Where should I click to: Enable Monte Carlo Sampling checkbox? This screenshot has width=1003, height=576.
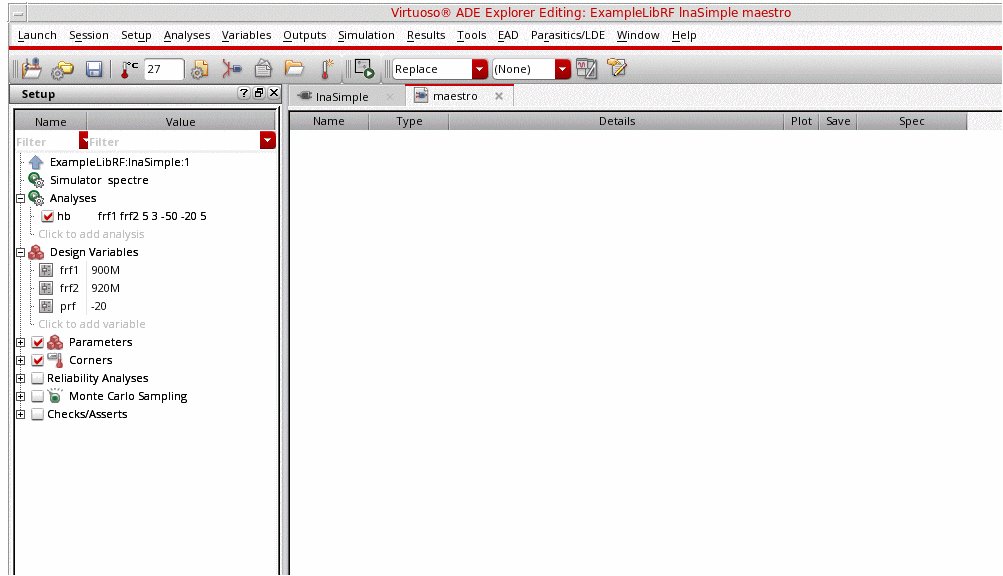click(38, 396)
